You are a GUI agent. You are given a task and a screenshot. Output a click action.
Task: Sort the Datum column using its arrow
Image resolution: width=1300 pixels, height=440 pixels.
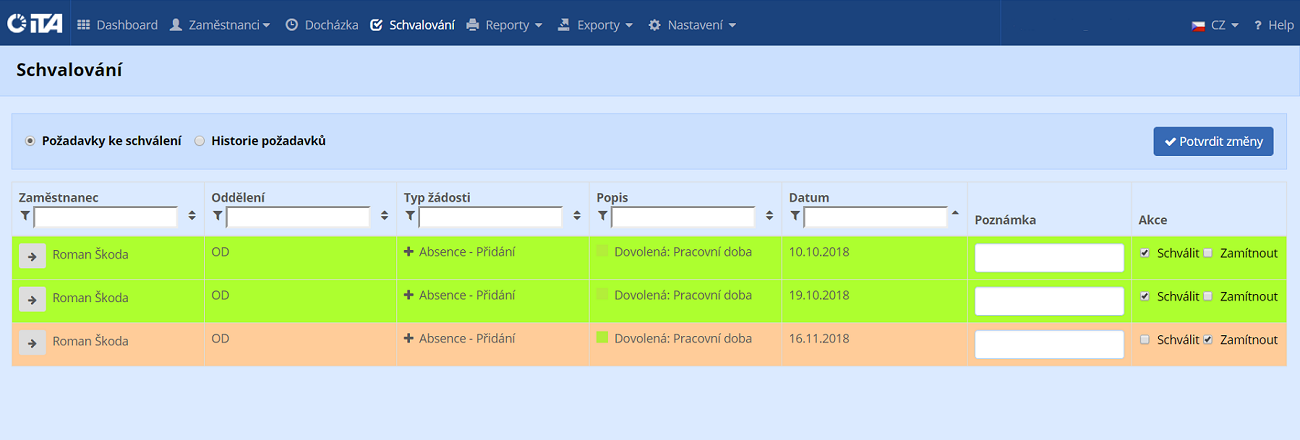click(x=954, y=213)
